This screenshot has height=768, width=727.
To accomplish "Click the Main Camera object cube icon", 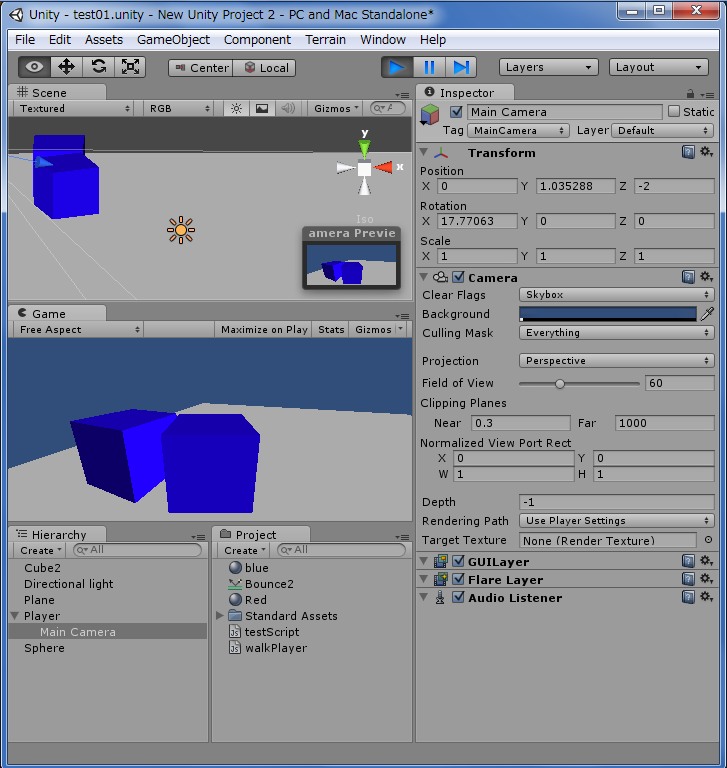I will [430, 115].
